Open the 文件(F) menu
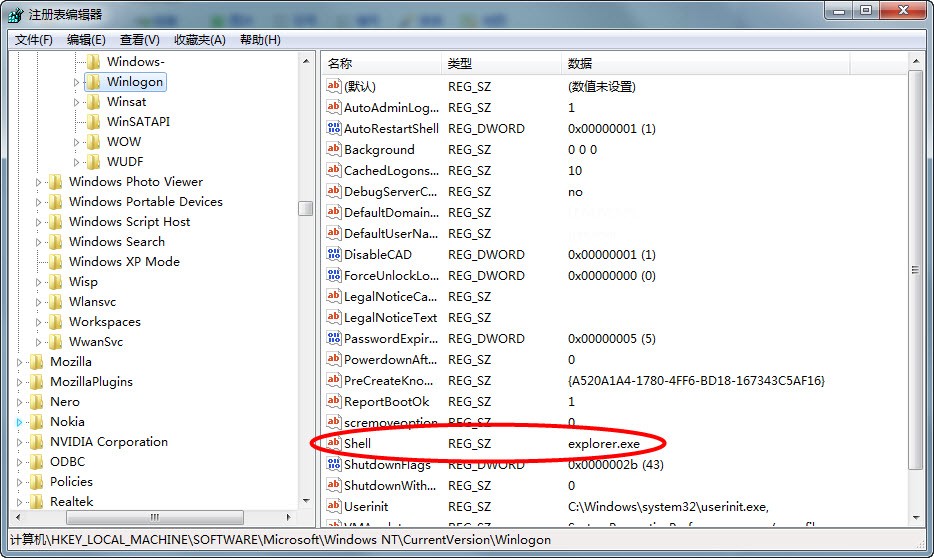 click(x=34, y=40)
